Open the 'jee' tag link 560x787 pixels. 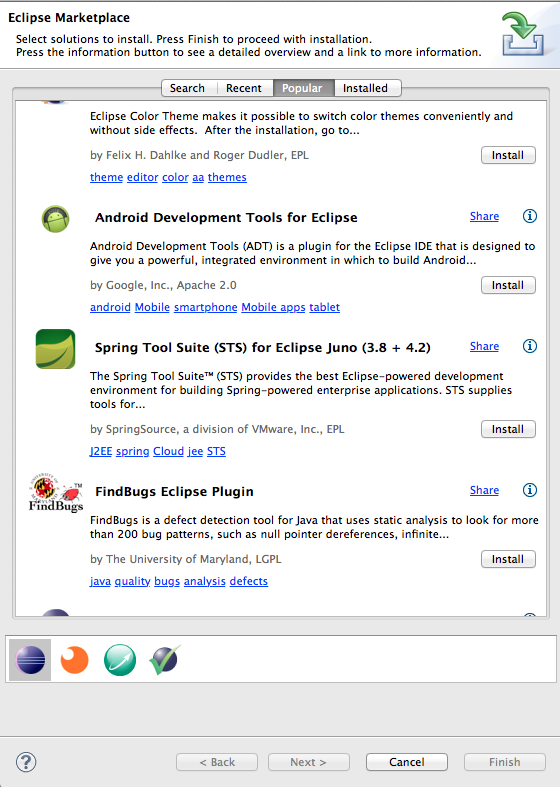[x=195, y=451]
